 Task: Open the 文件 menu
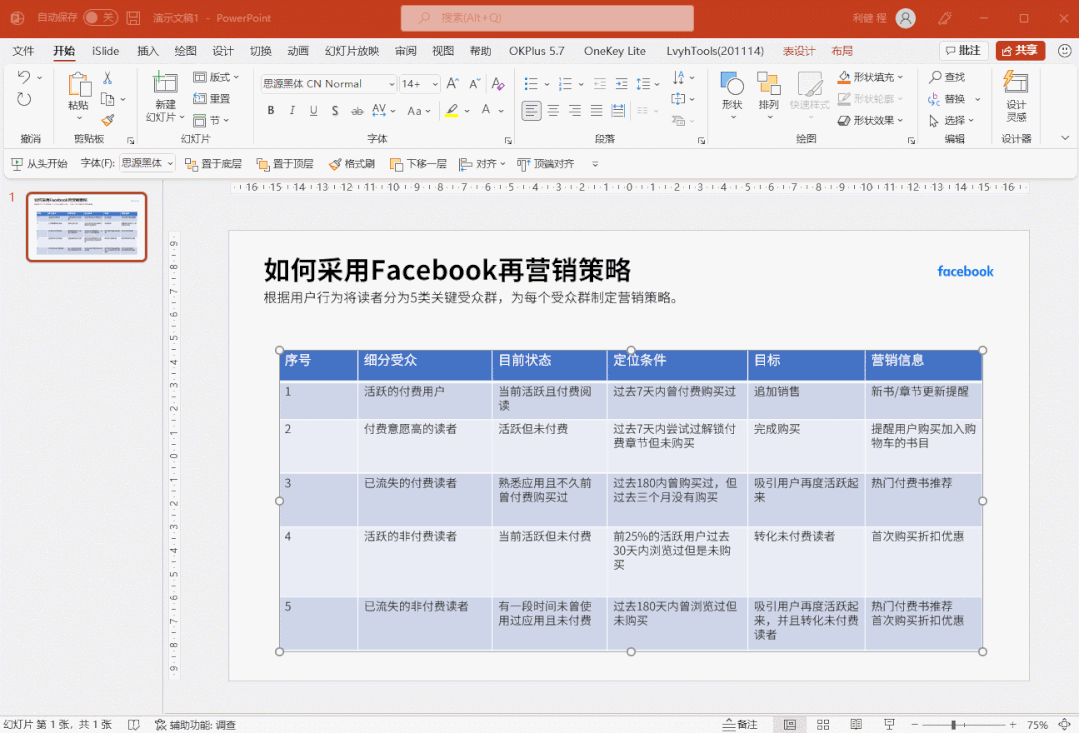pos(23,51)
